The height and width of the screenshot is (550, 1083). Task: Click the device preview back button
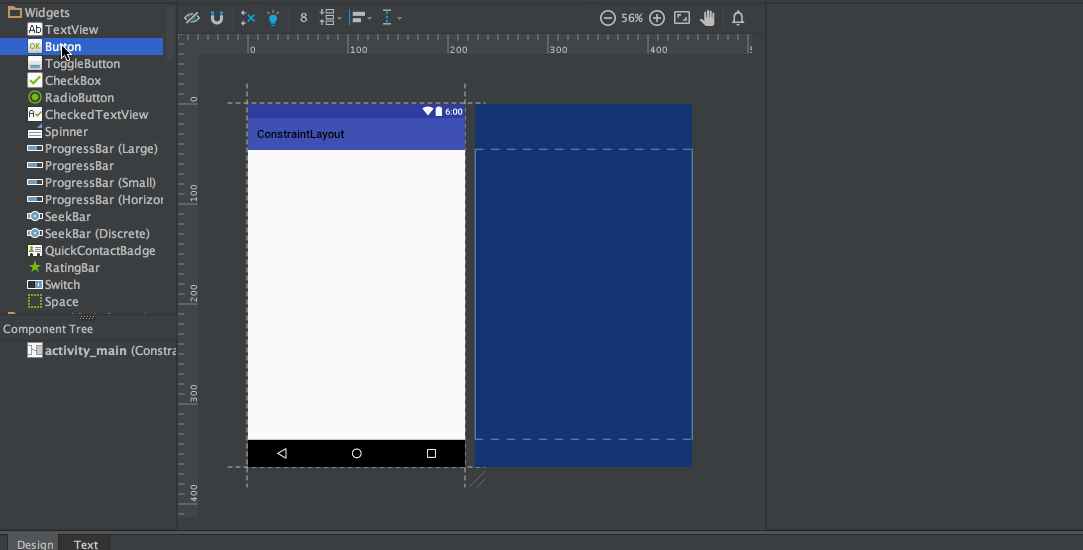[x=282, y=453]
